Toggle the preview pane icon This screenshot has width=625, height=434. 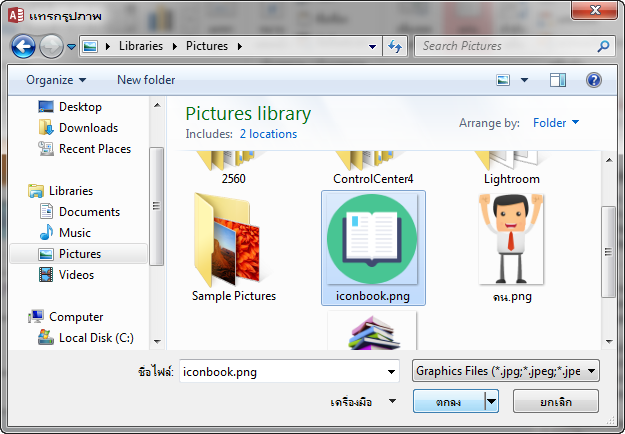(558, 80)
